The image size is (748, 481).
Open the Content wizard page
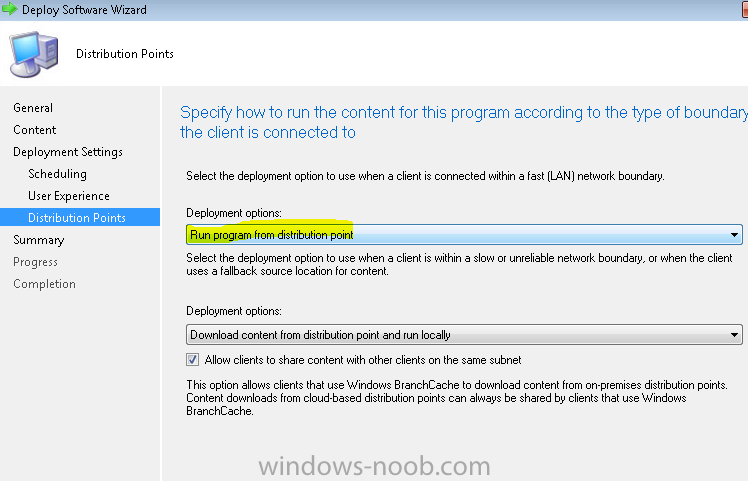[x=35, y=130]
